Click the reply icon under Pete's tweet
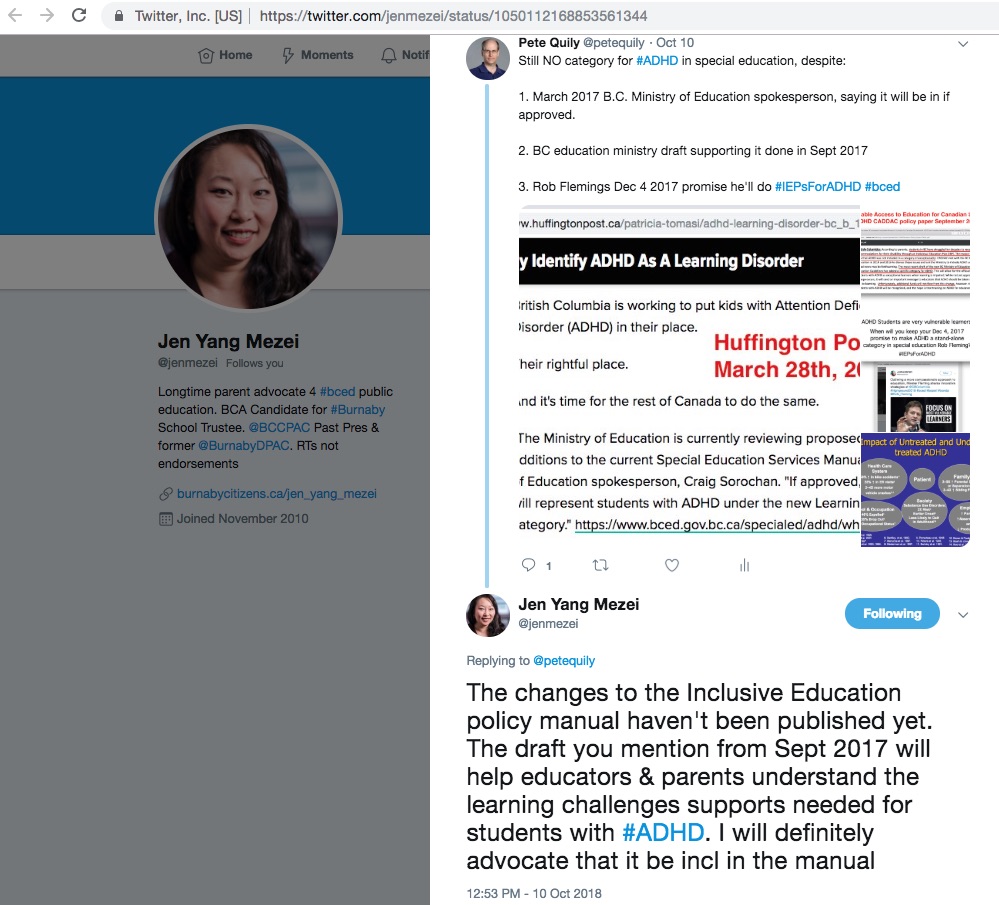 pos(528,565)
